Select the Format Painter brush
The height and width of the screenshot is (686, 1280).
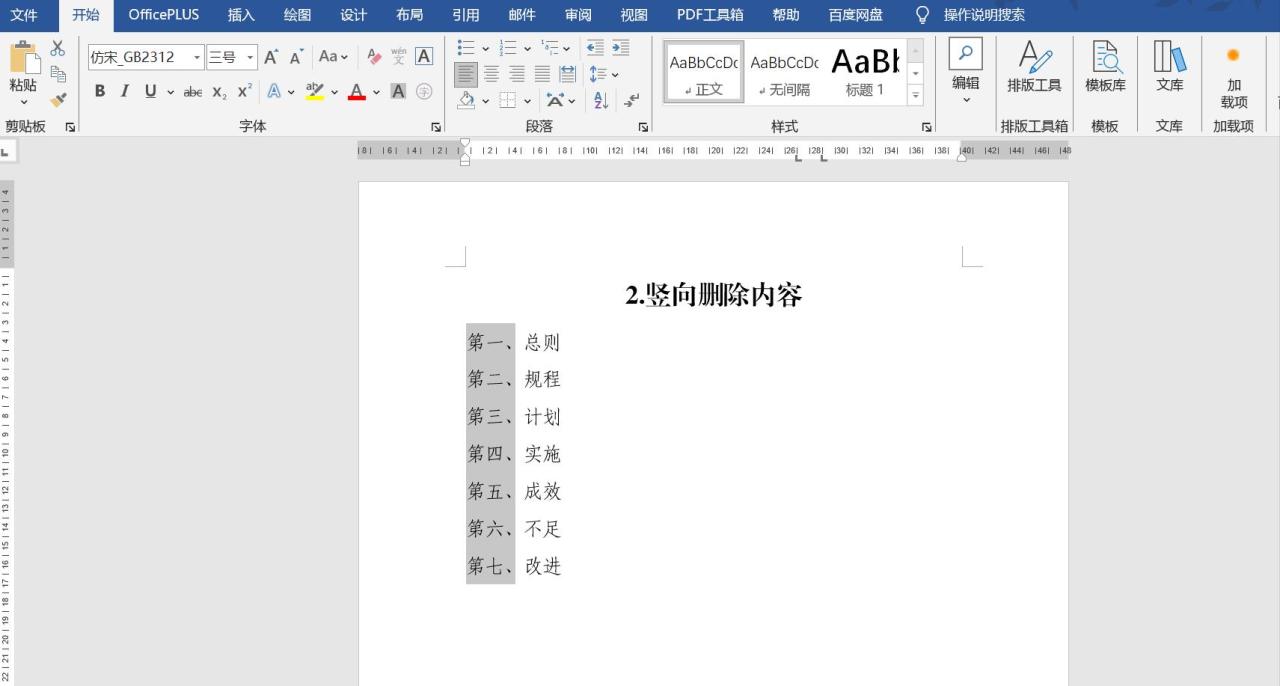(x=58, y=100)
